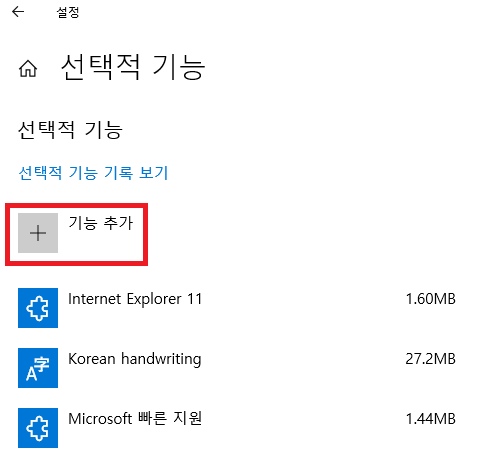Click the 1.60MB size value

coord(430,299)
